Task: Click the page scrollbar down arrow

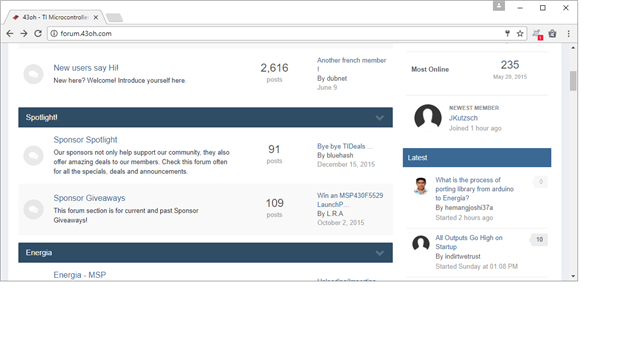Action: point(573,276)
